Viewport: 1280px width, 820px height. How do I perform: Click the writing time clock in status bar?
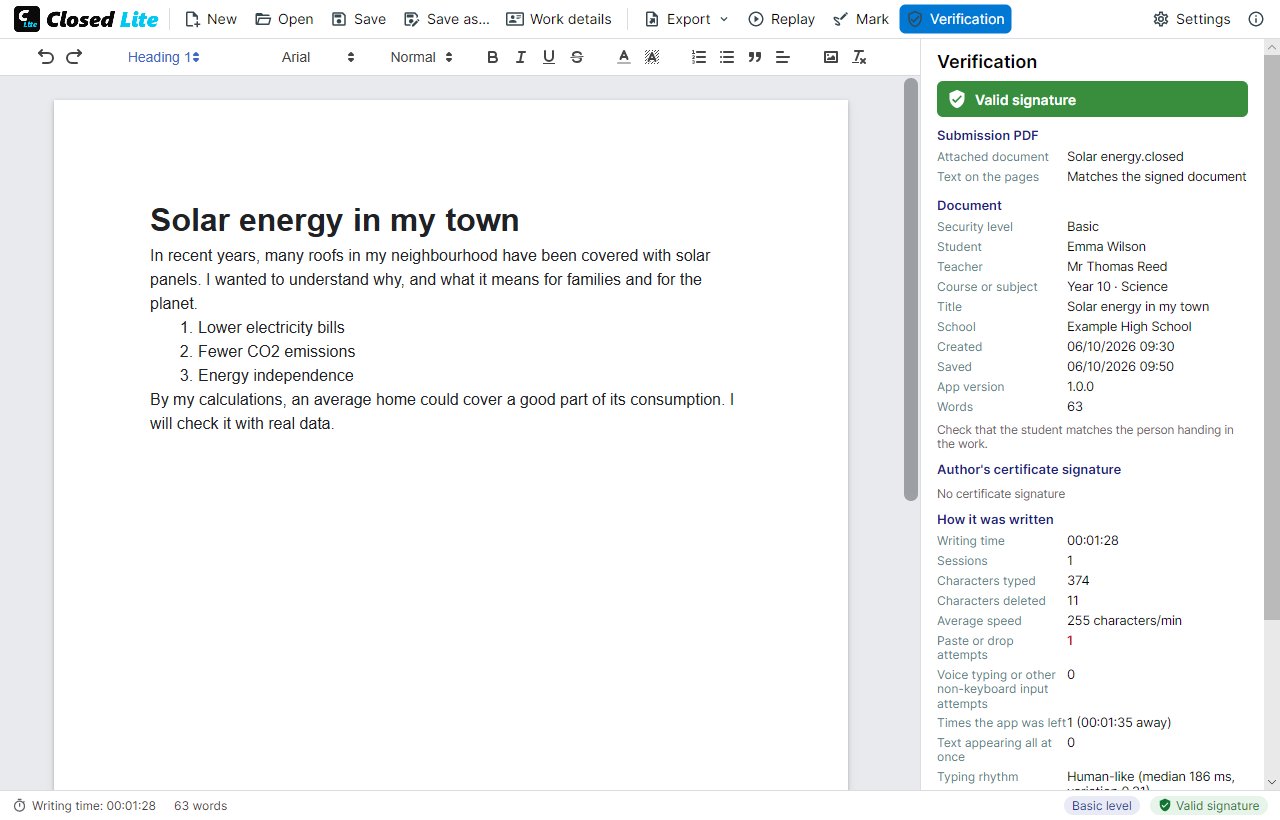pos(19,806)
